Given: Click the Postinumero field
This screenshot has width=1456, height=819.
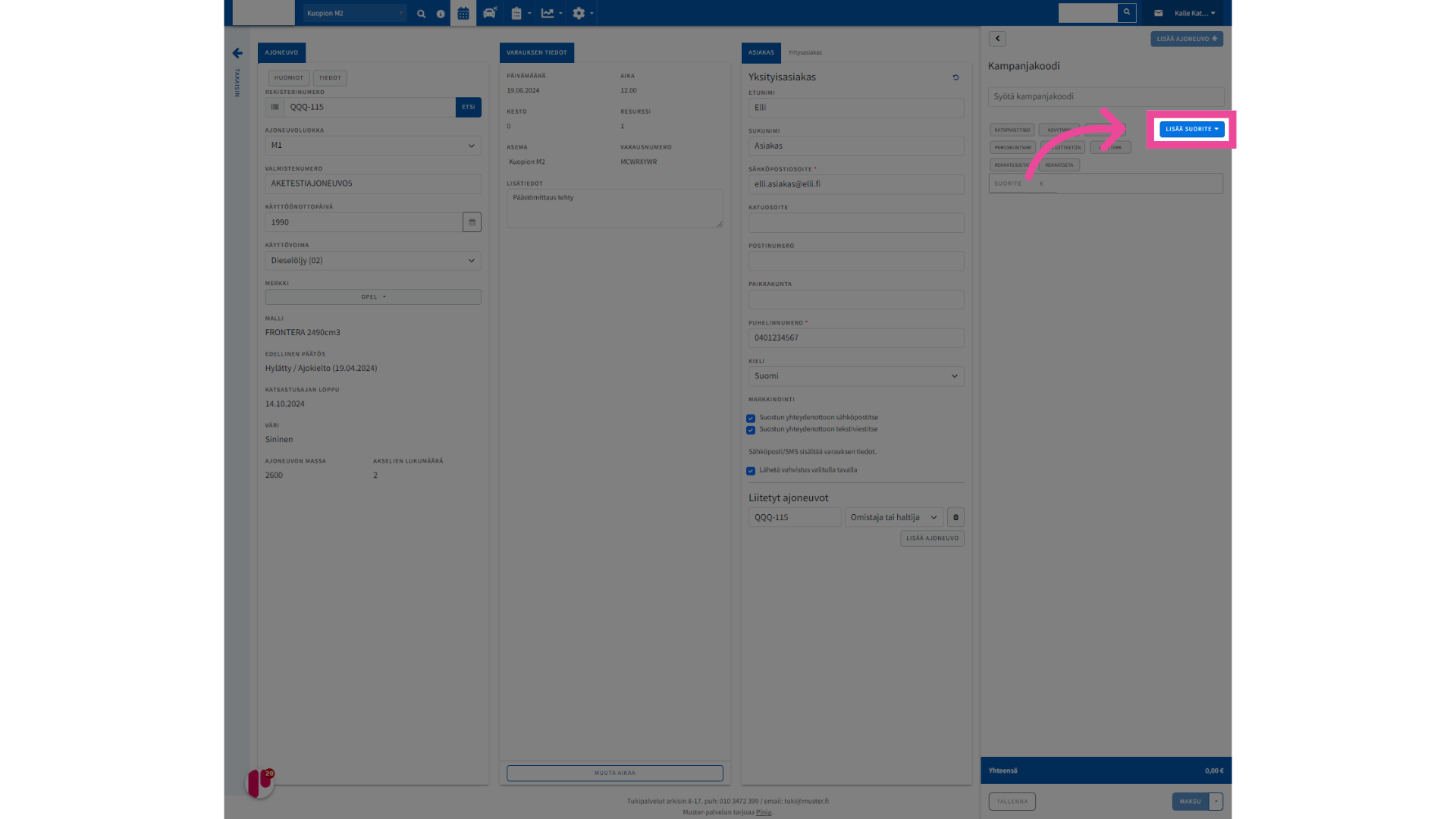Looking at the screenshot, I should pos(856,261).
